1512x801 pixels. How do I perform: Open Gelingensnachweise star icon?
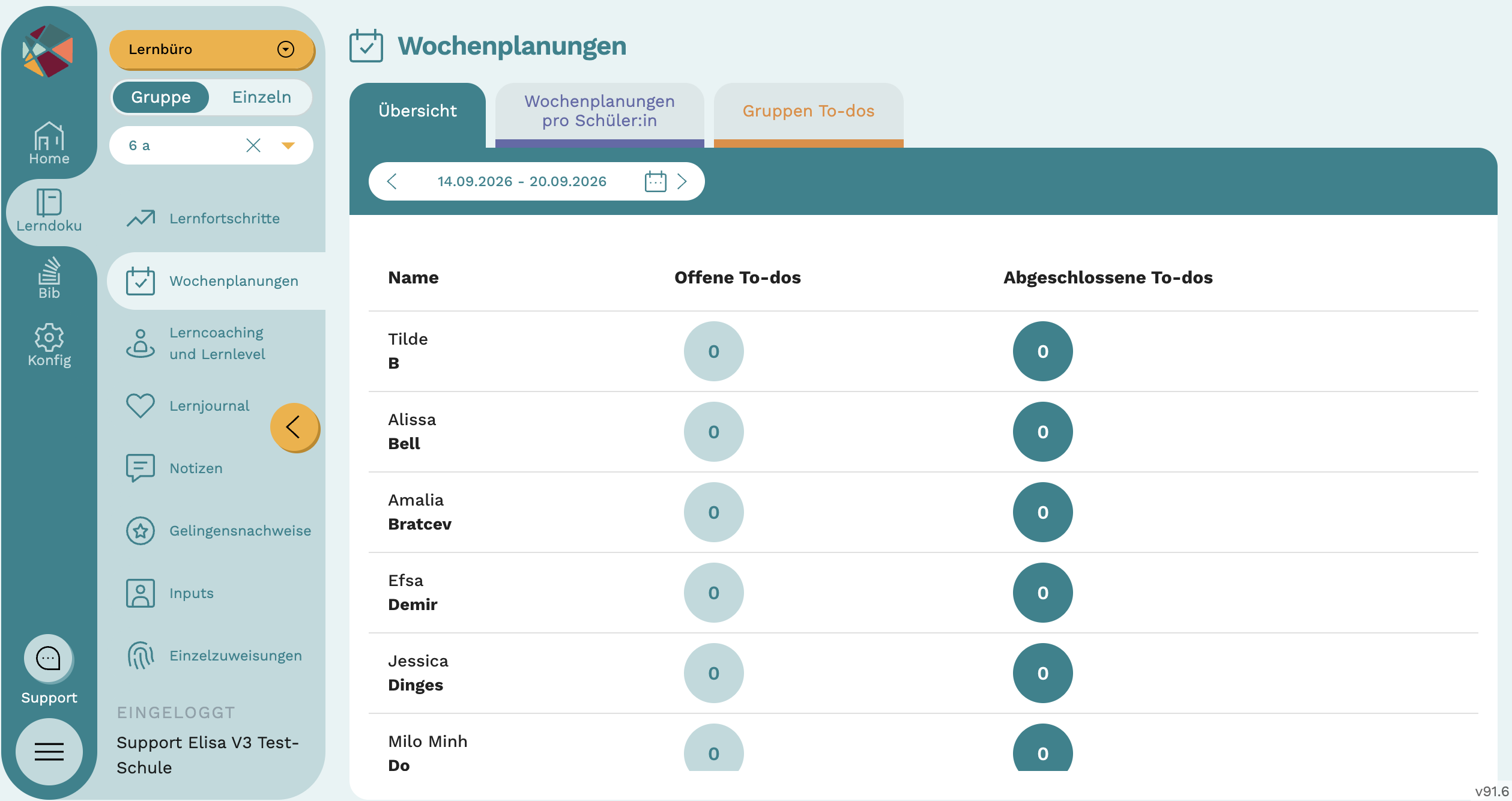(x=141, y=531)
